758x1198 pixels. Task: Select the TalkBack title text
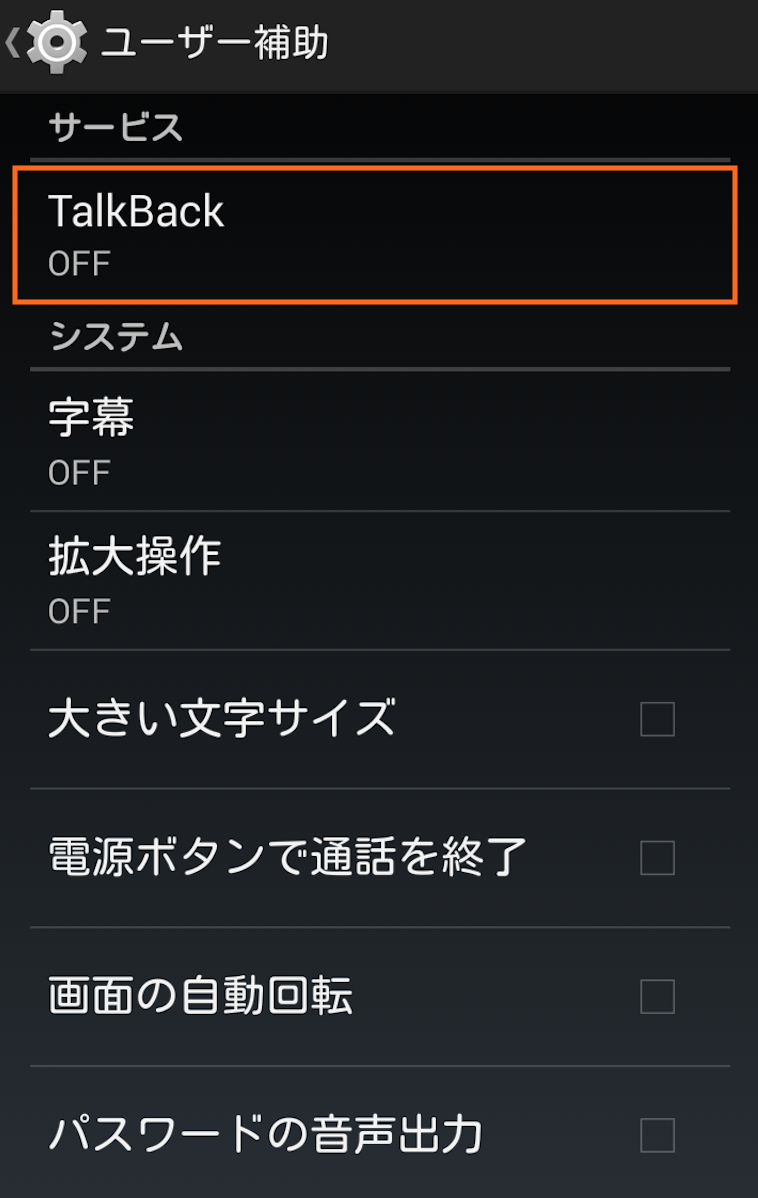point(136,211)
